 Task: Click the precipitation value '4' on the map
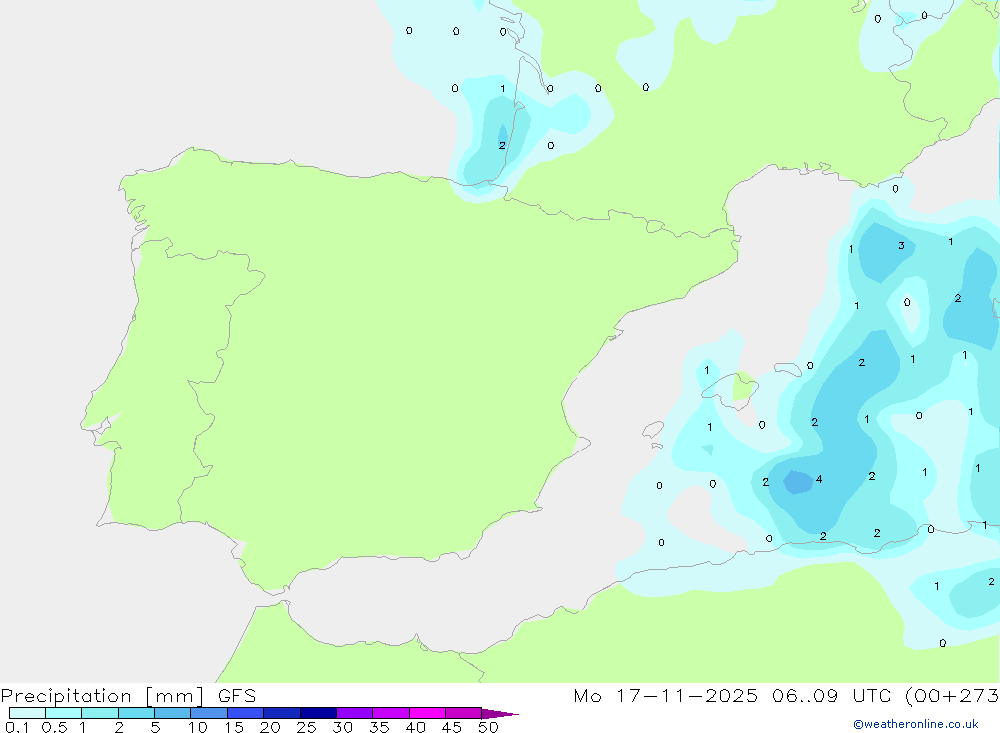tap(819, 479)
